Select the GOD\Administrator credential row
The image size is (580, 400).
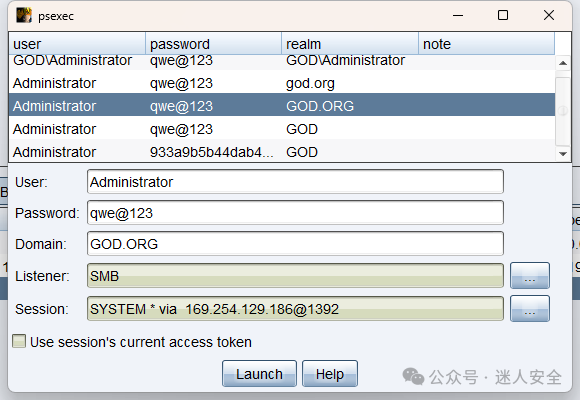(282, 61)
